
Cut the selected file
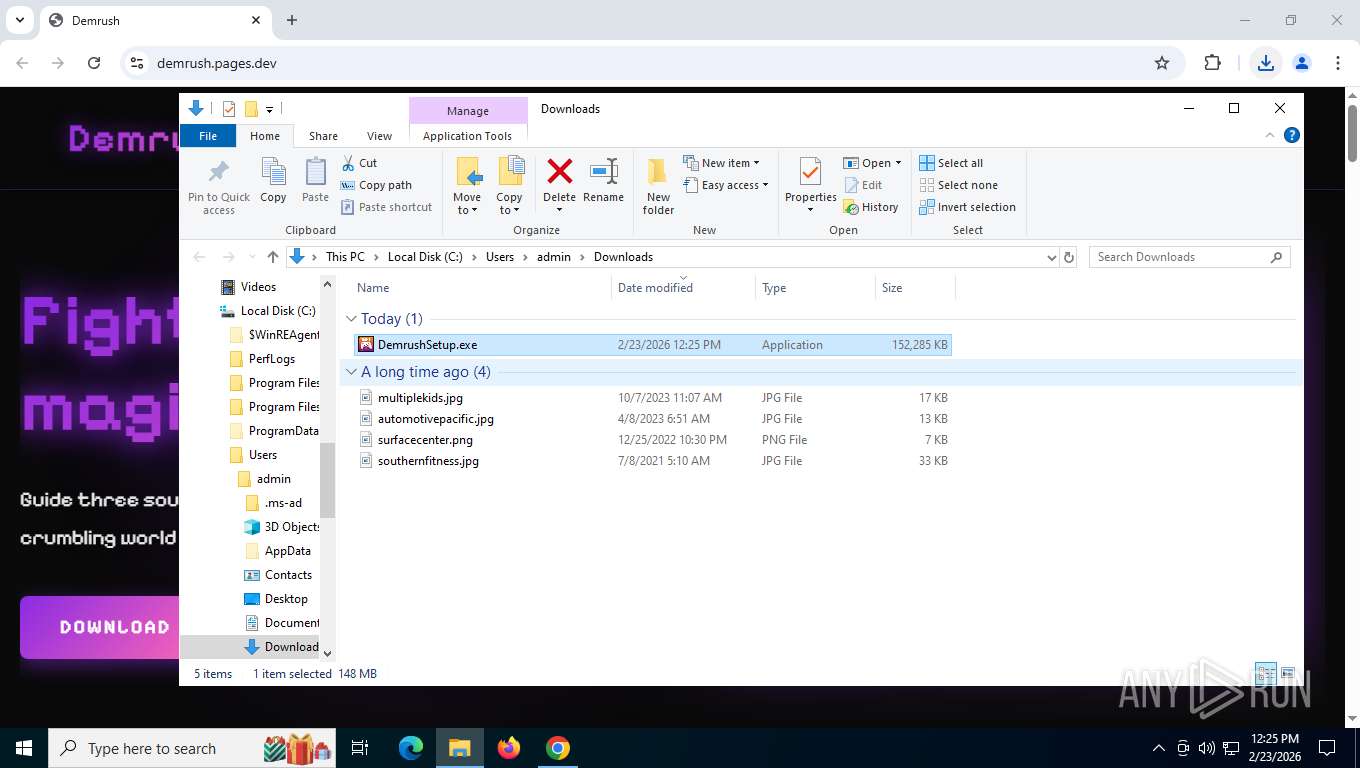click(x=359, y=163)
